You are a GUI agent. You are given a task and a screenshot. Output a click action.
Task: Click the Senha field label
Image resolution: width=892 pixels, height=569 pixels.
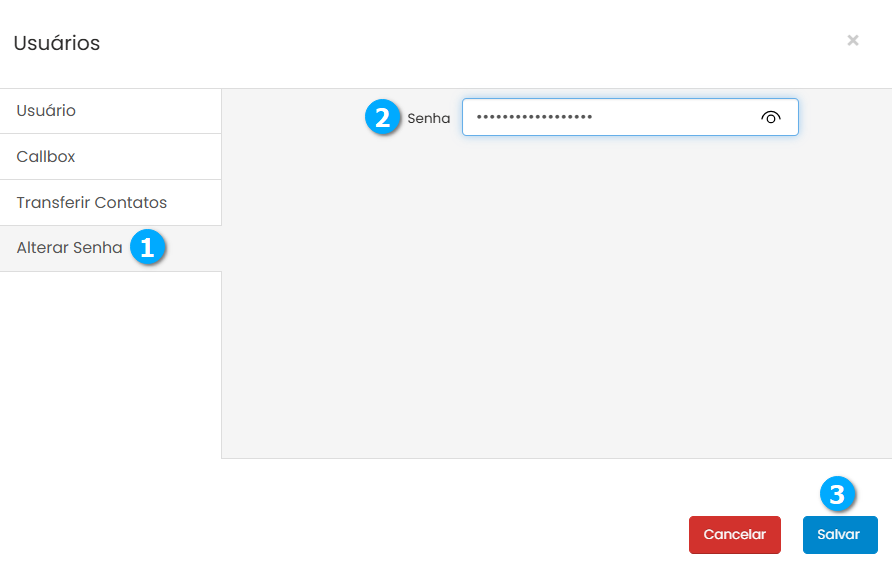point(428,118)
